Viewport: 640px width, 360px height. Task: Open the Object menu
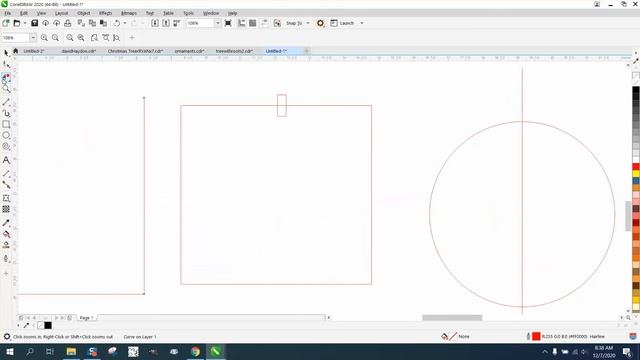tap(83, 13)
